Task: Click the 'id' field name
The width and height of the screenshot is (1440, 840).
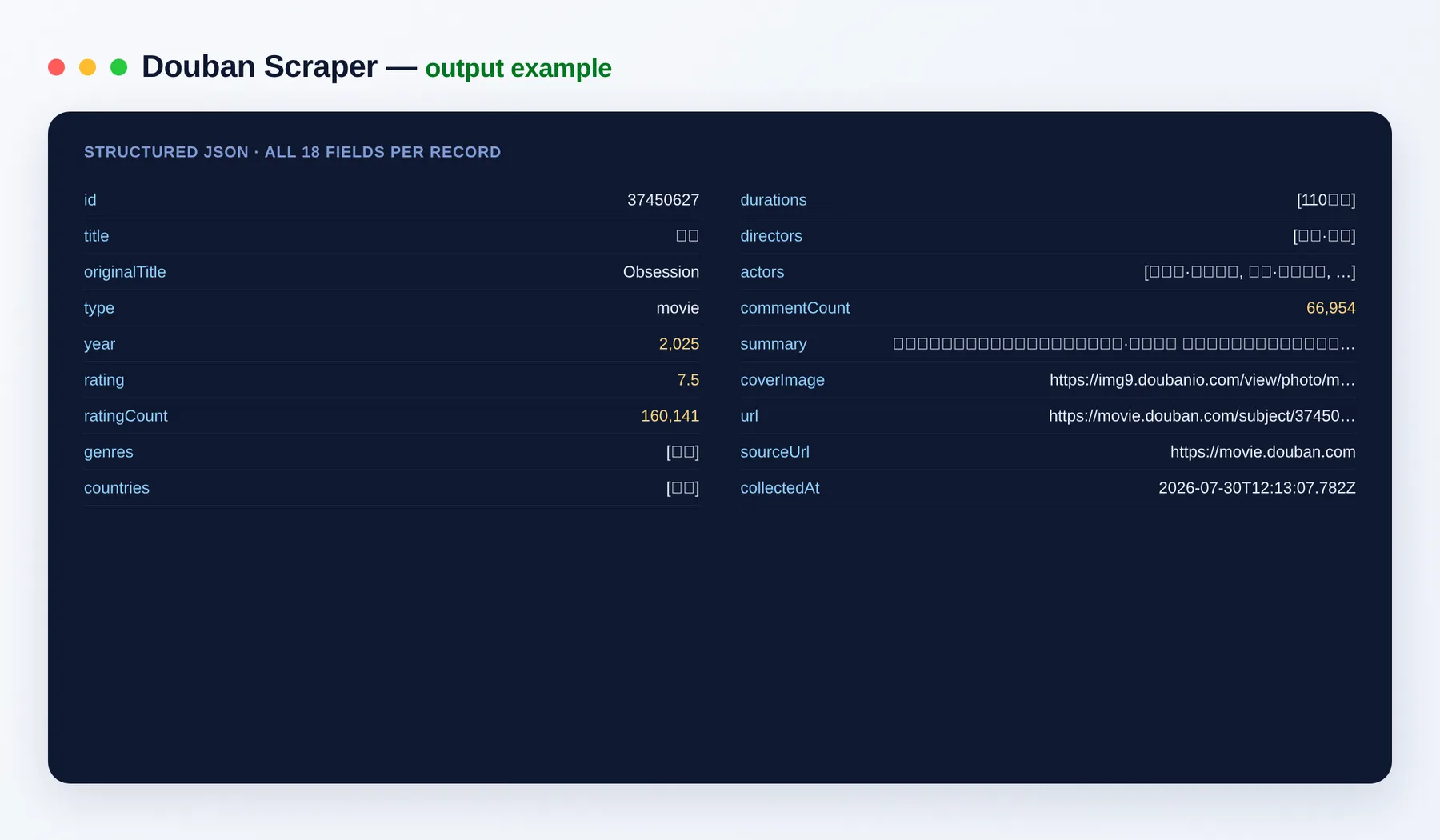Action: pyautogui.click(x=90, y=200)
